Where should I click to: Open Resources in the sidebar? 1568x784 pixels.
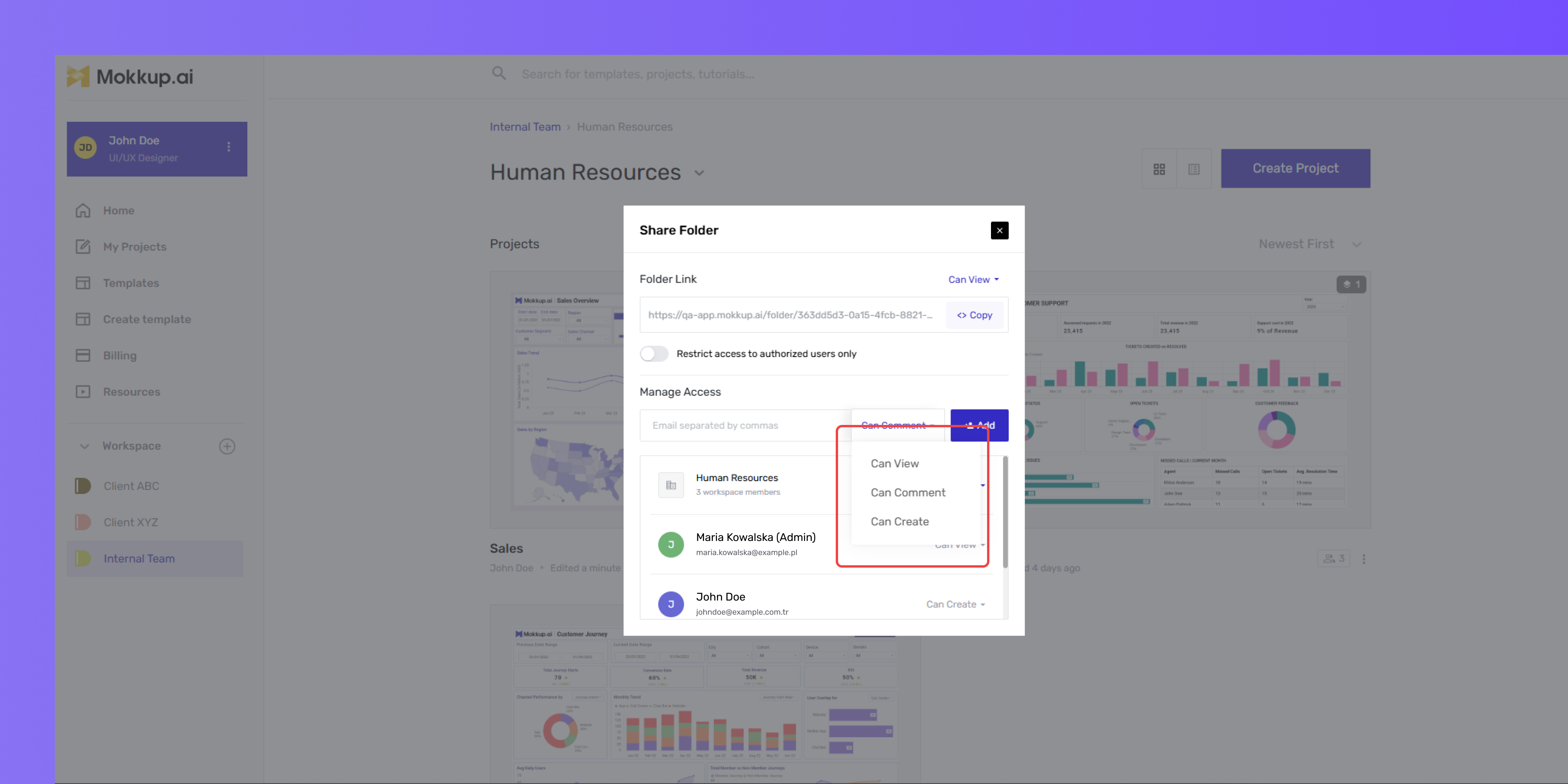click(118, 392)
